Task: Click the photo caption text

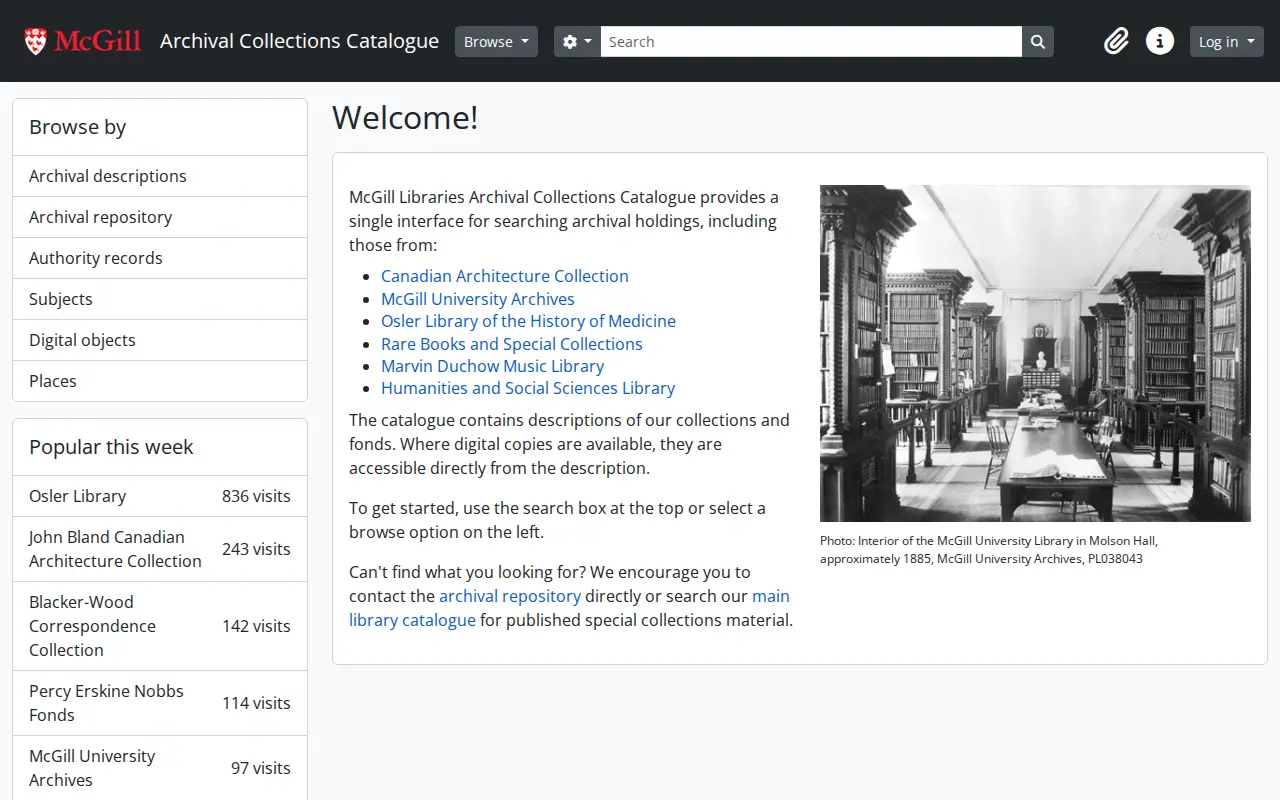Action: pos(988,549)
